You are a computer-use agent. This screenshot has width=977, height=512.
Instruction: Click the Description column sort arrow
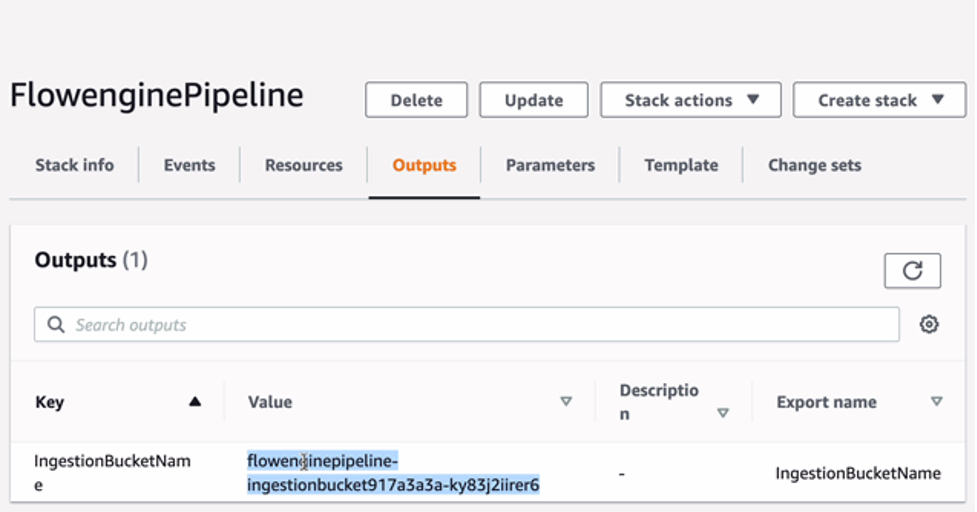(x=723, y=412)
